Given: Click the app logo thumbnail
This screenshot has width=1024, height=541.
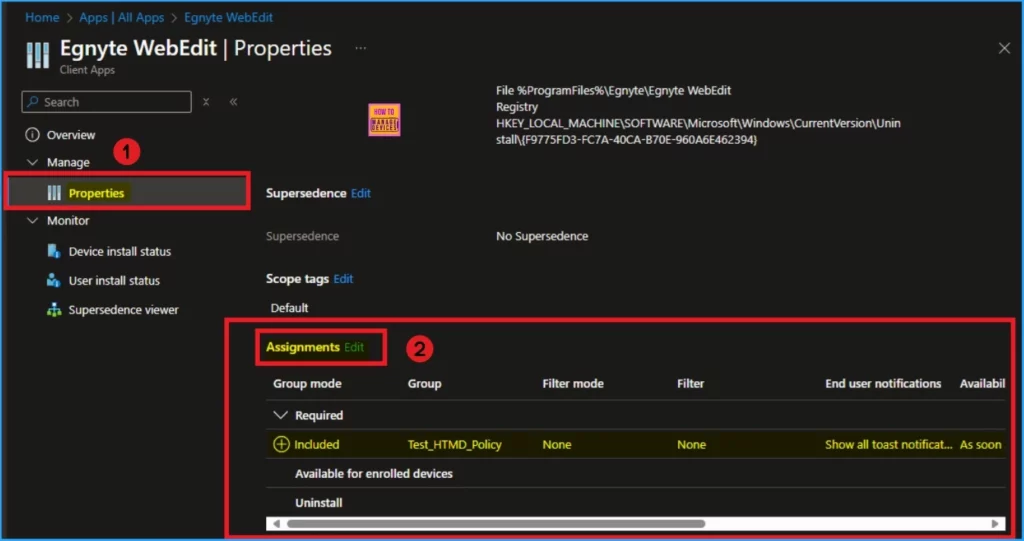Looking at the screenshot, I should 384,120.
